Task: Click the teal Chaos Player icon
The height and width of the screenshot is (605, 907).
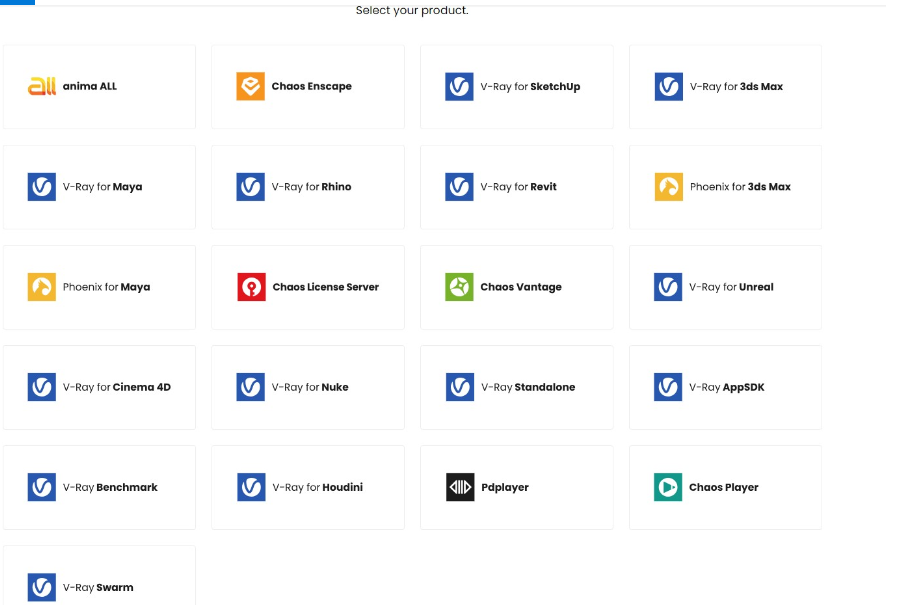Action: 668,487
